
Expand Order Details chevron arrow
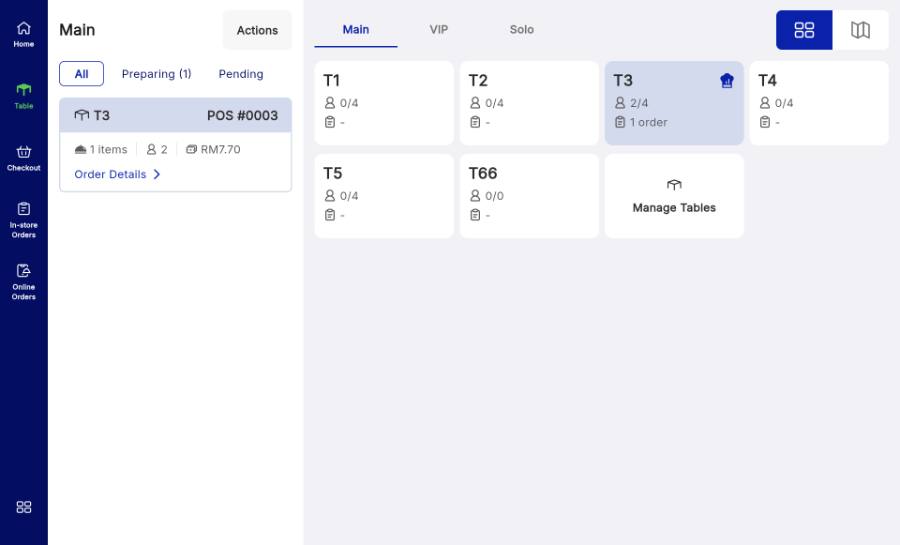point(157,174)
